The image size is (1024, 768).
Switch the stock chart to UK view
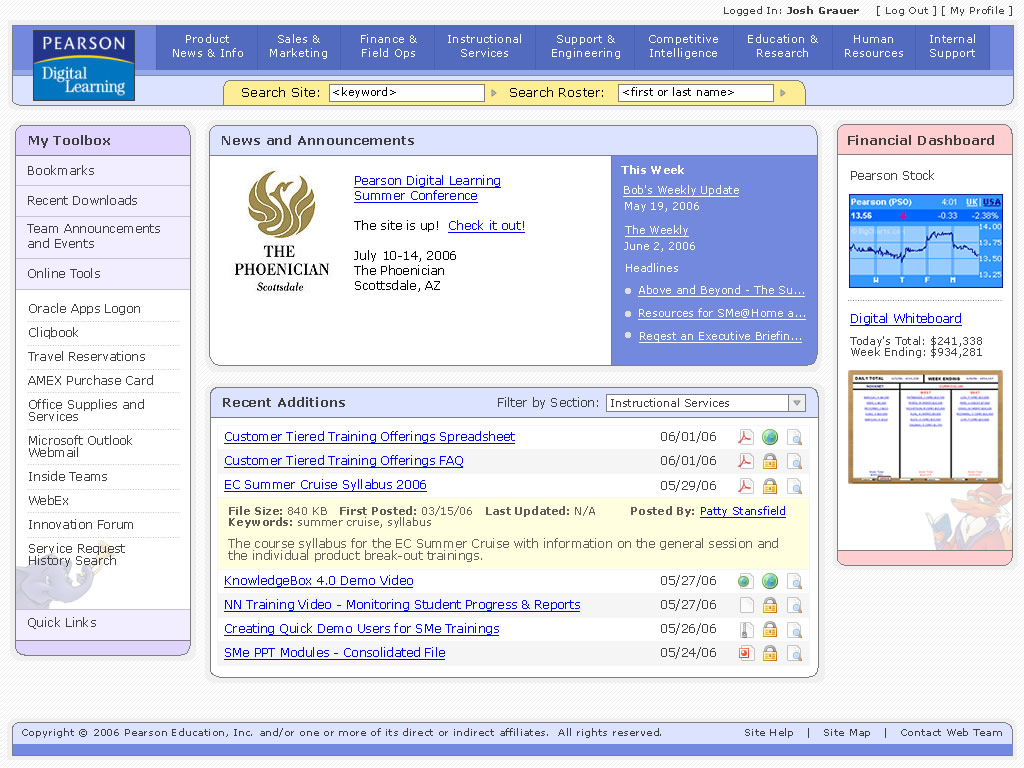972,202
